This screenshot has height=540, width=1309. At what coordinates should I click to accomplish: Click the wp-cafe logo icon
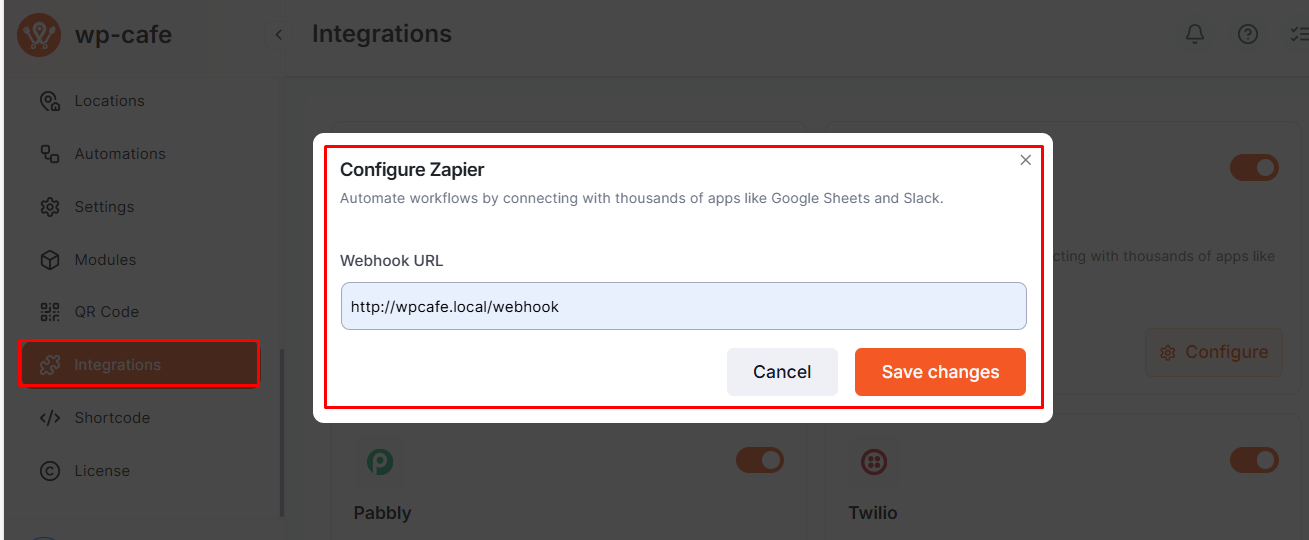pos(39,35)
